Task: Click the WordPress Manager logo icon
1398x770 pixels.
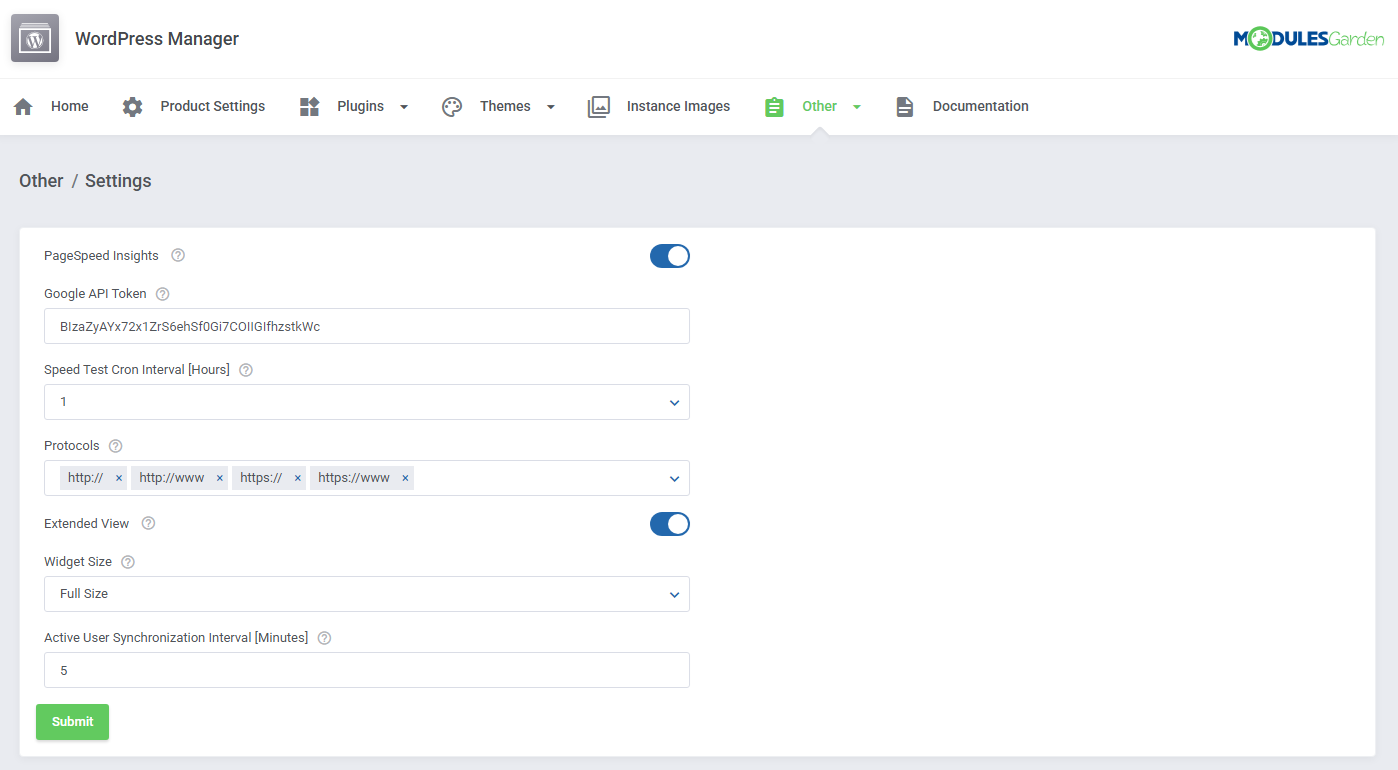Action: point(34,37)
